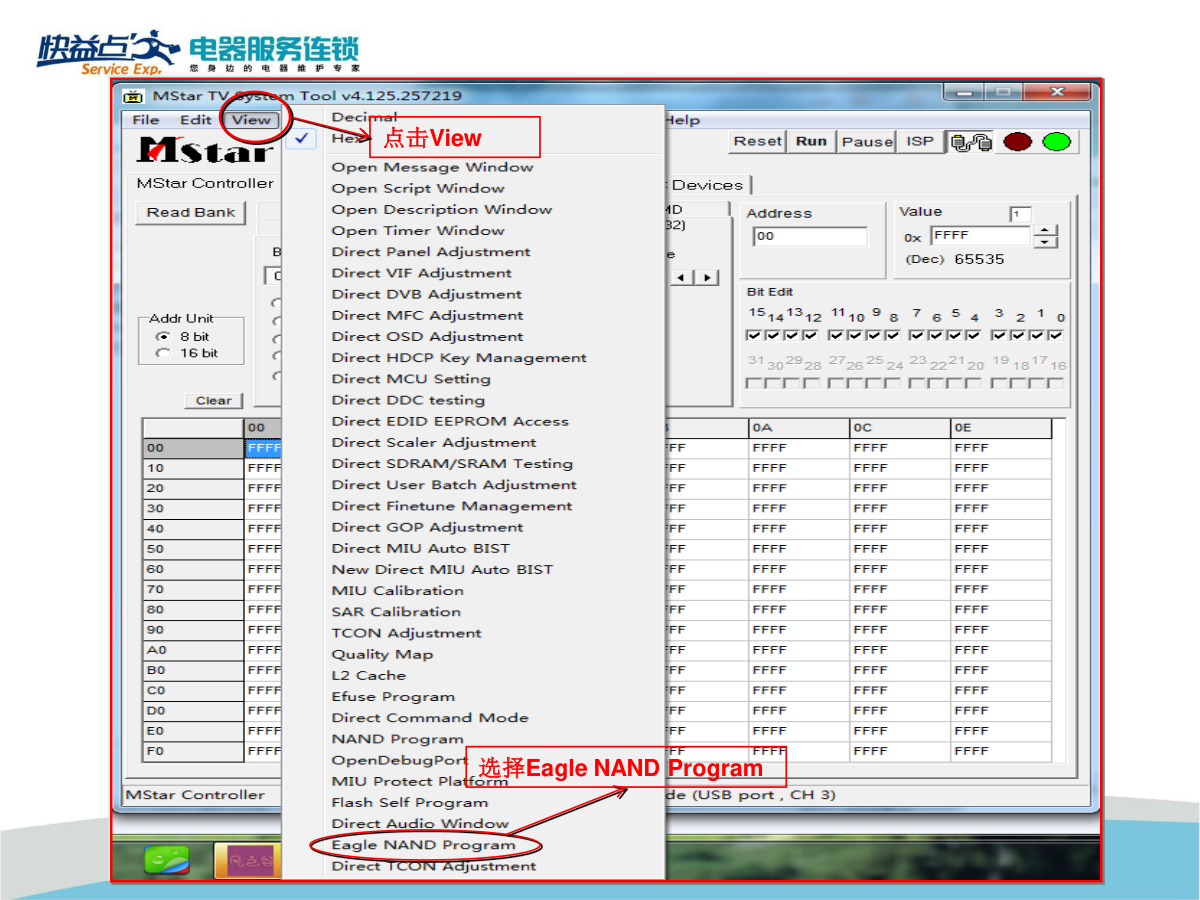This screenshot has width=1200, height=900.
Task: Click the Read Bank button
Action: (191, 212)
